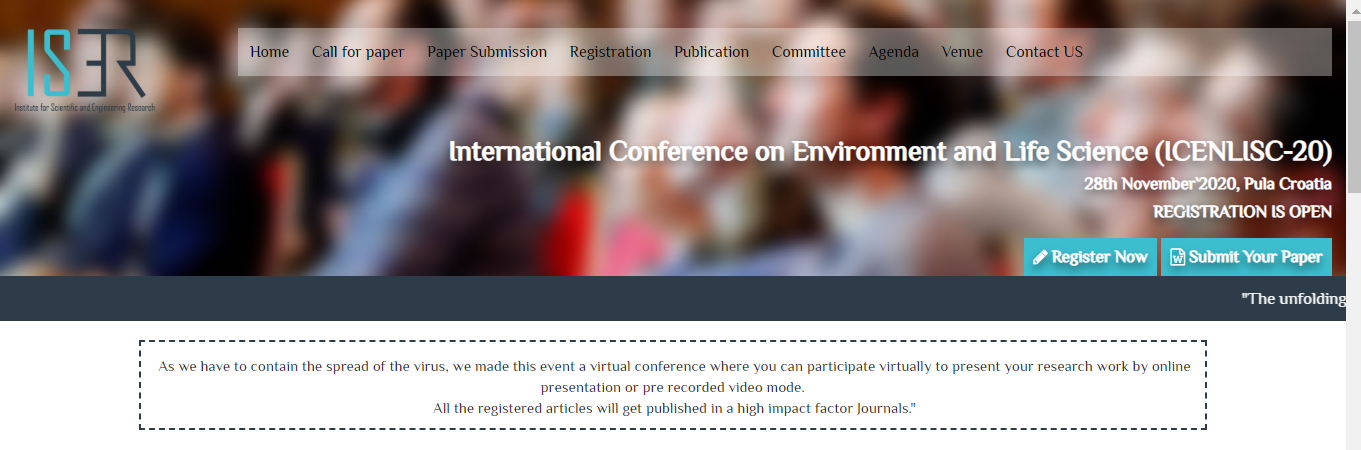Image resolution: width=1361 pixels, height=450 pixels.
Task: Select Registration in the navigation bar
Action: pos(610,52)
